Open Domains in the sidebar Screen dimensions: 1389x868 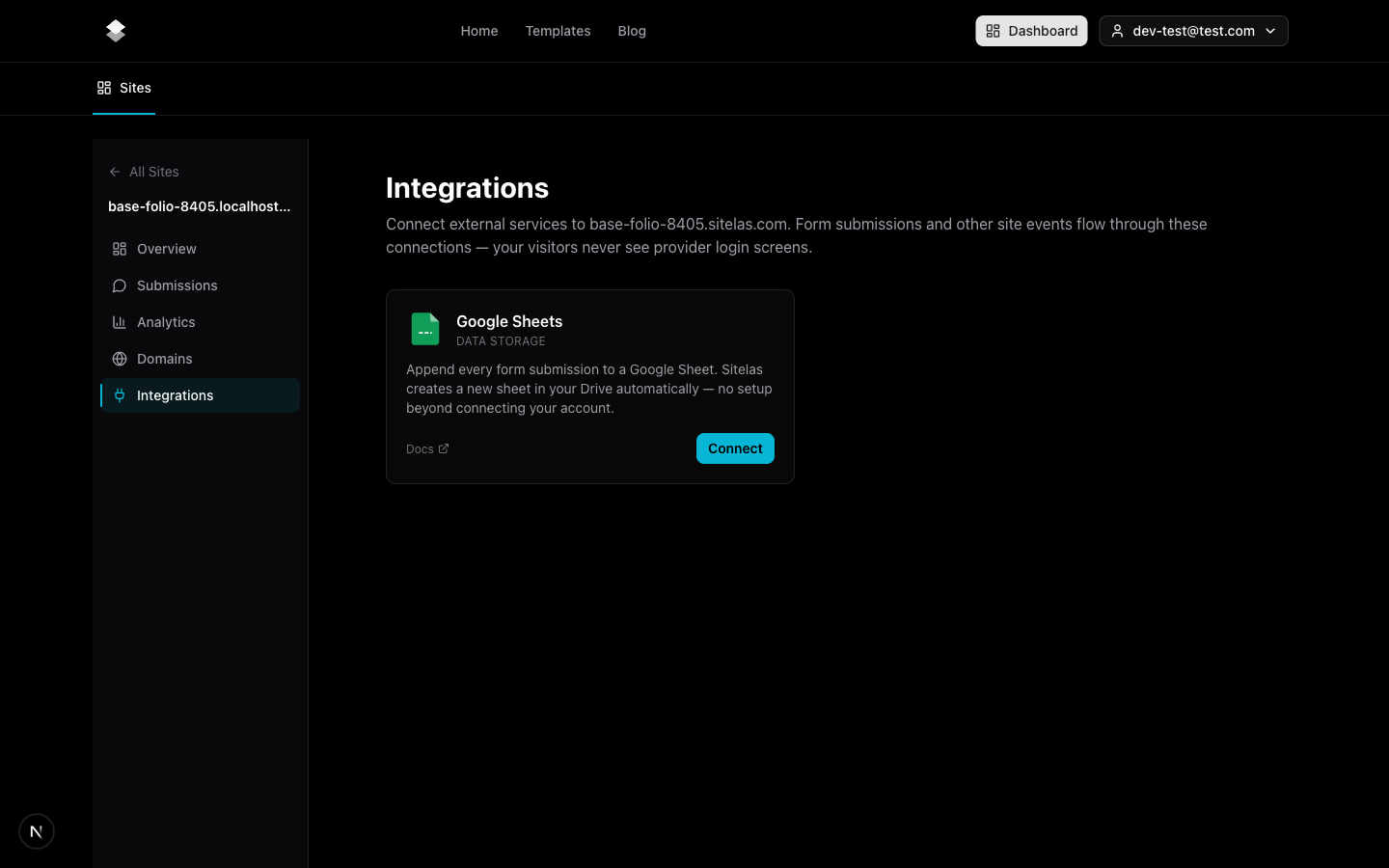point(200,359)
